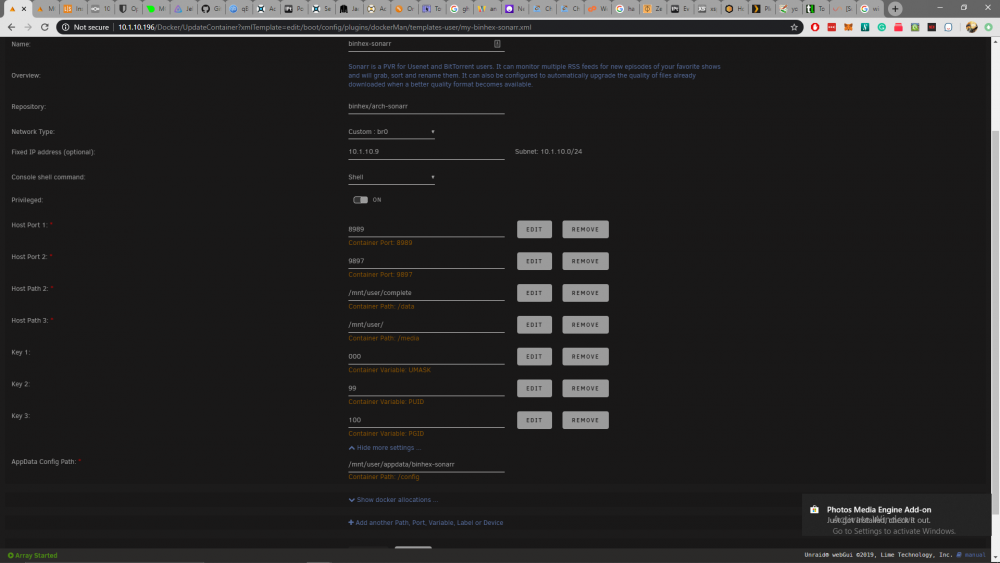Collapse with Hide more settings

385,448
